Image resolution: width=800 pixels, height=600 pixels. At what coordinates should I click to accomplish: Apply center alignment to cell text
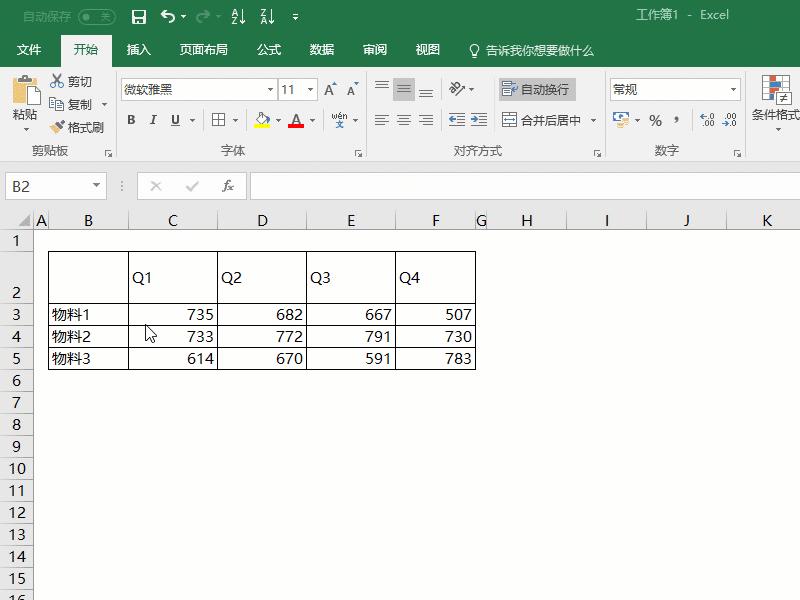[x=404, y=120]
